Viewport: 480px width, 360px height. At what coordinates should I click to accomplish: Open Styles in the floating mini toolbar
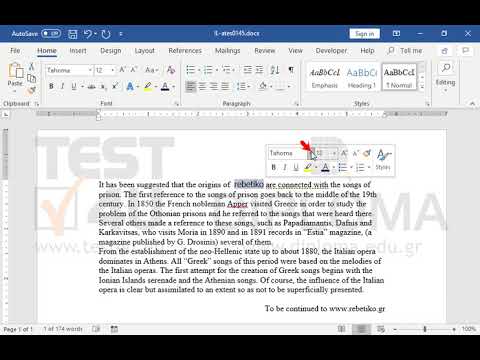pos(383,159)
